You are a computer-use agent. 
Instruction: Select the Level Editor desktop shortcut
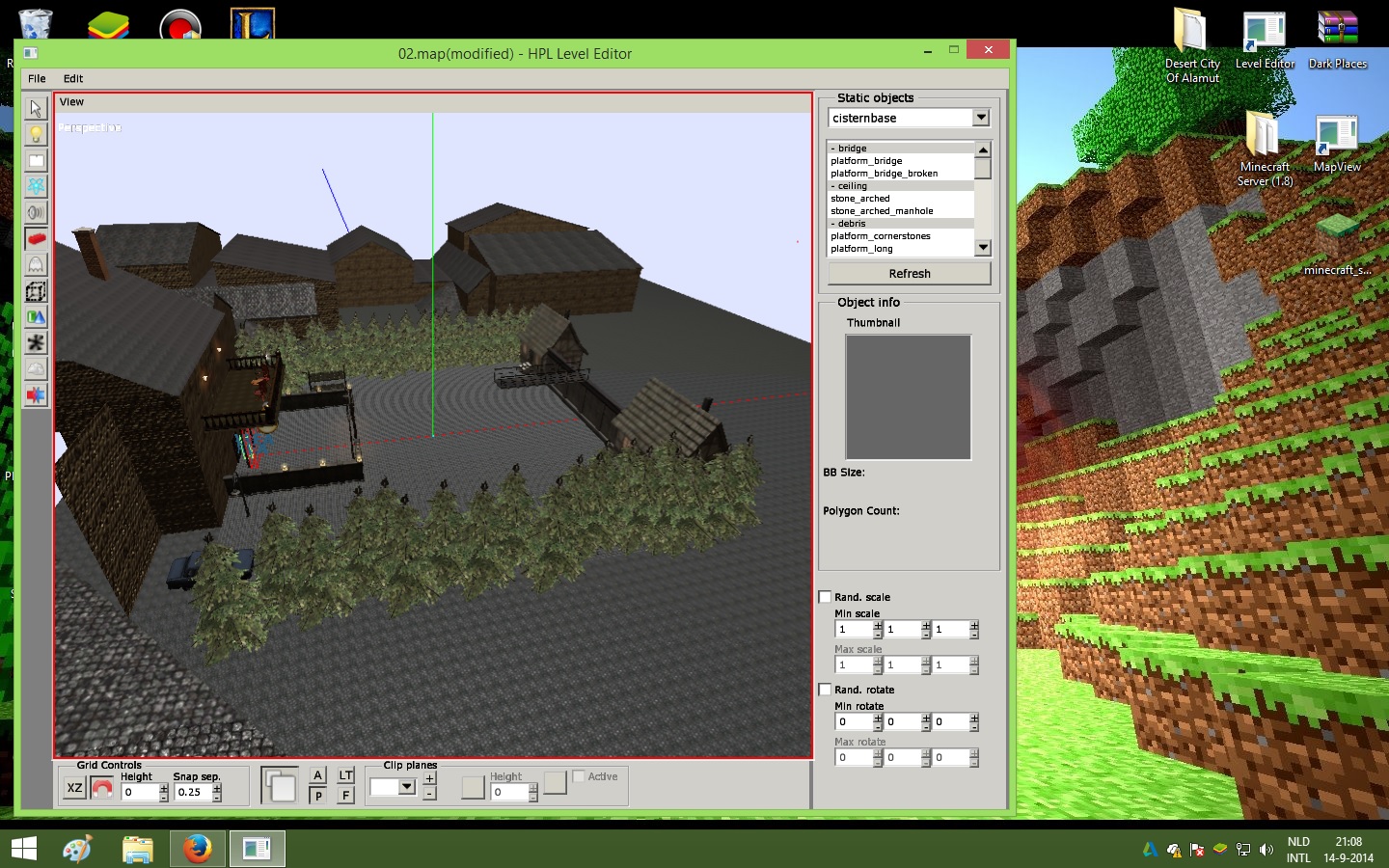[x=1265, y=41]
